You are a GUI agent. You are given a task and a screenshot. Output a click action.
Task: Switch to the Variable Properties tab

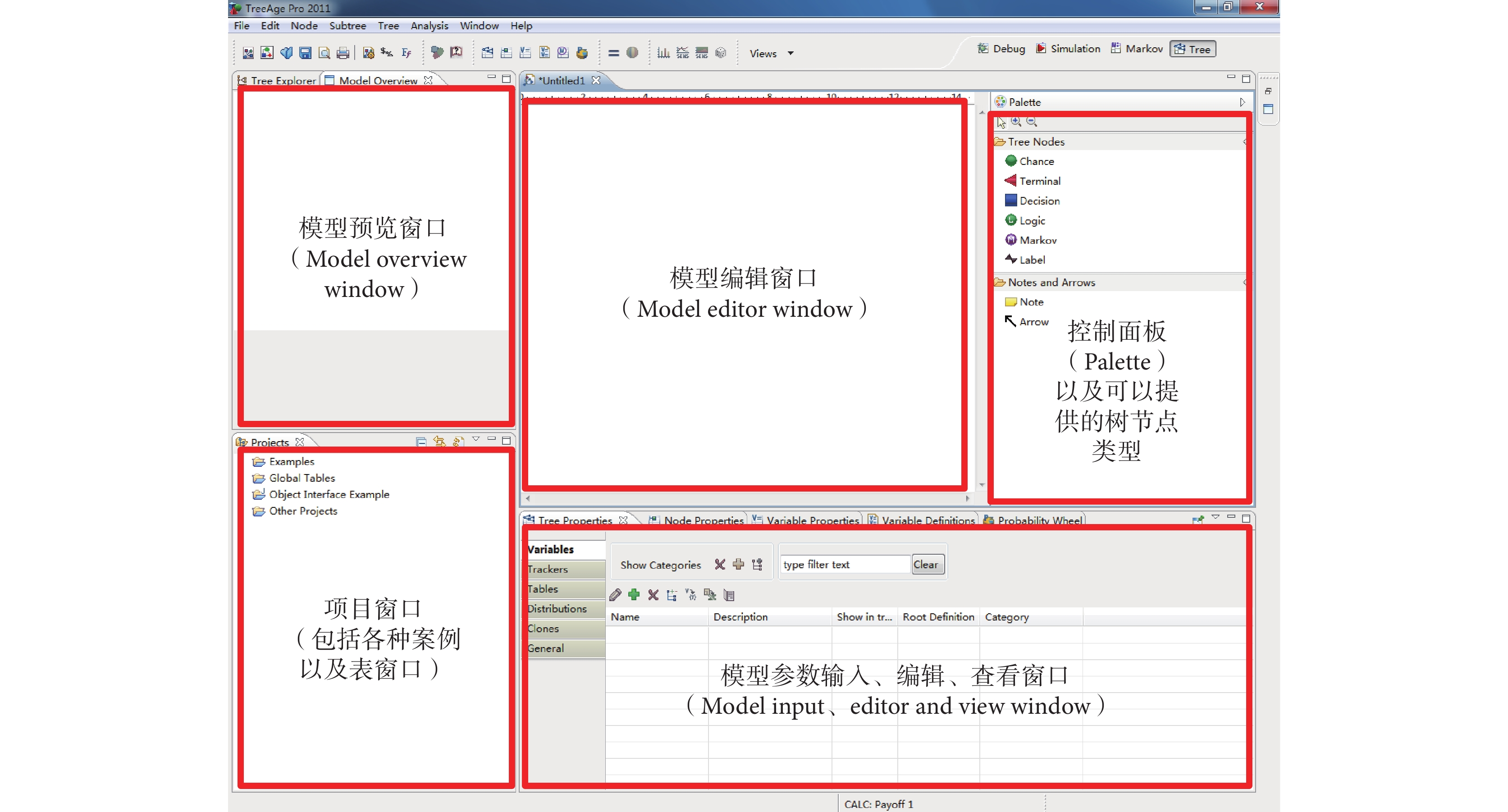tap(806, 520)
